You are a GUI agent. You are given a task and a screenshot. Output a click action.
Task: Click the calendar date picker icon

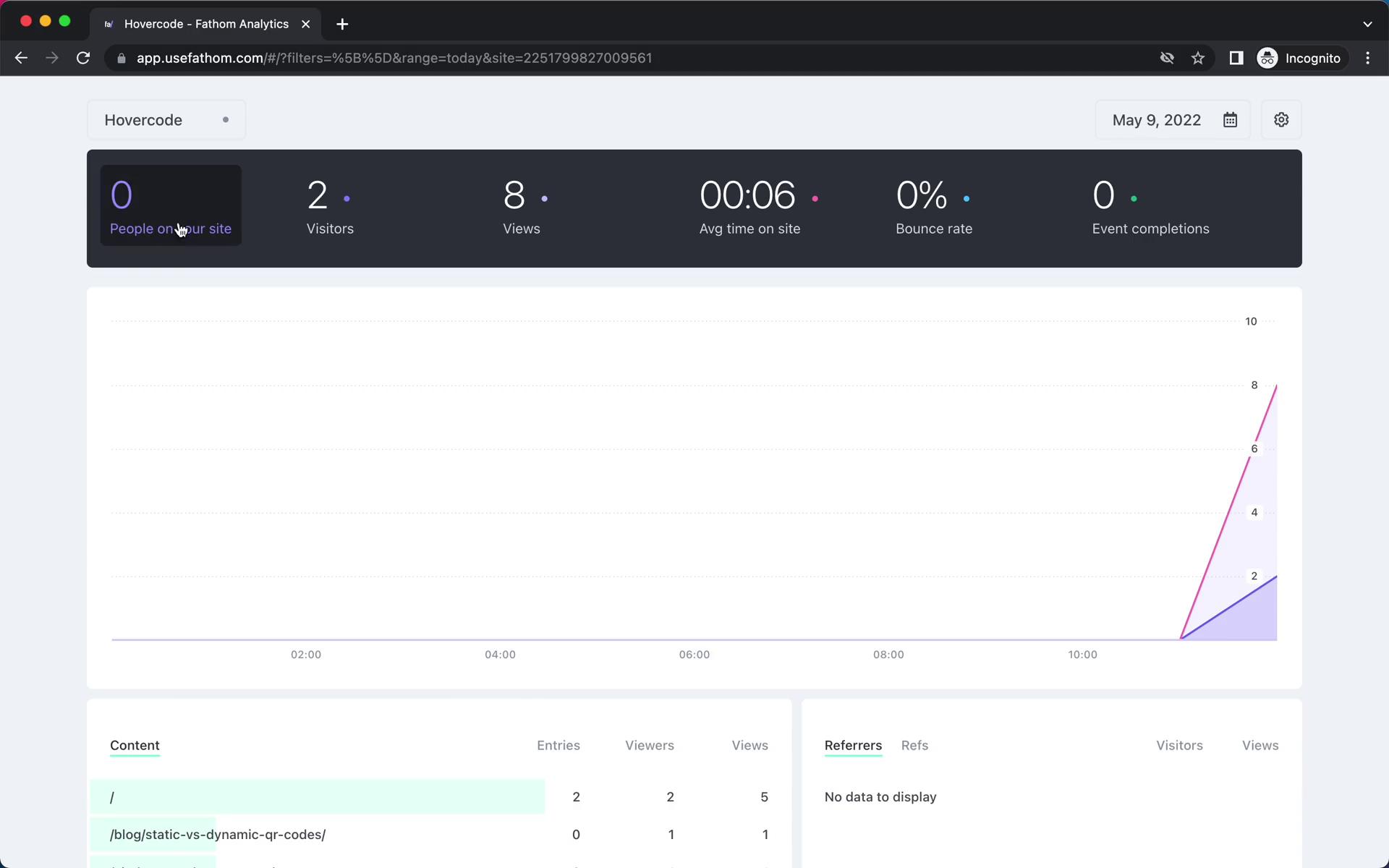(x=1230, y=119)
